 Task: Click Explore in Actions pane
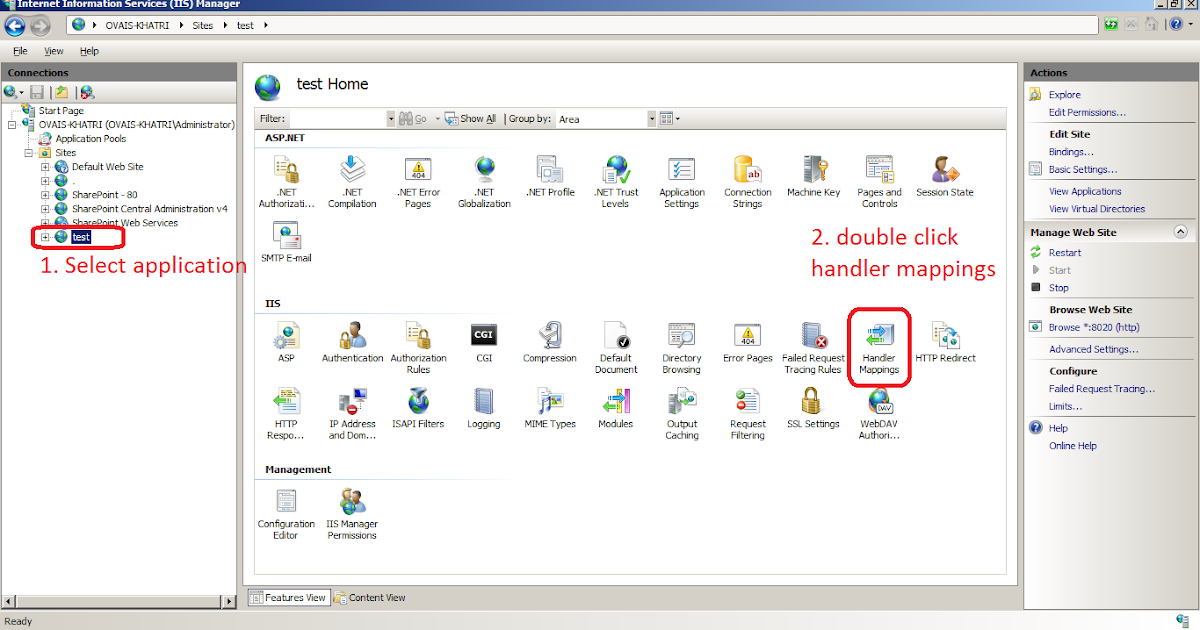pyautogui.click(x=1065, y=95)
